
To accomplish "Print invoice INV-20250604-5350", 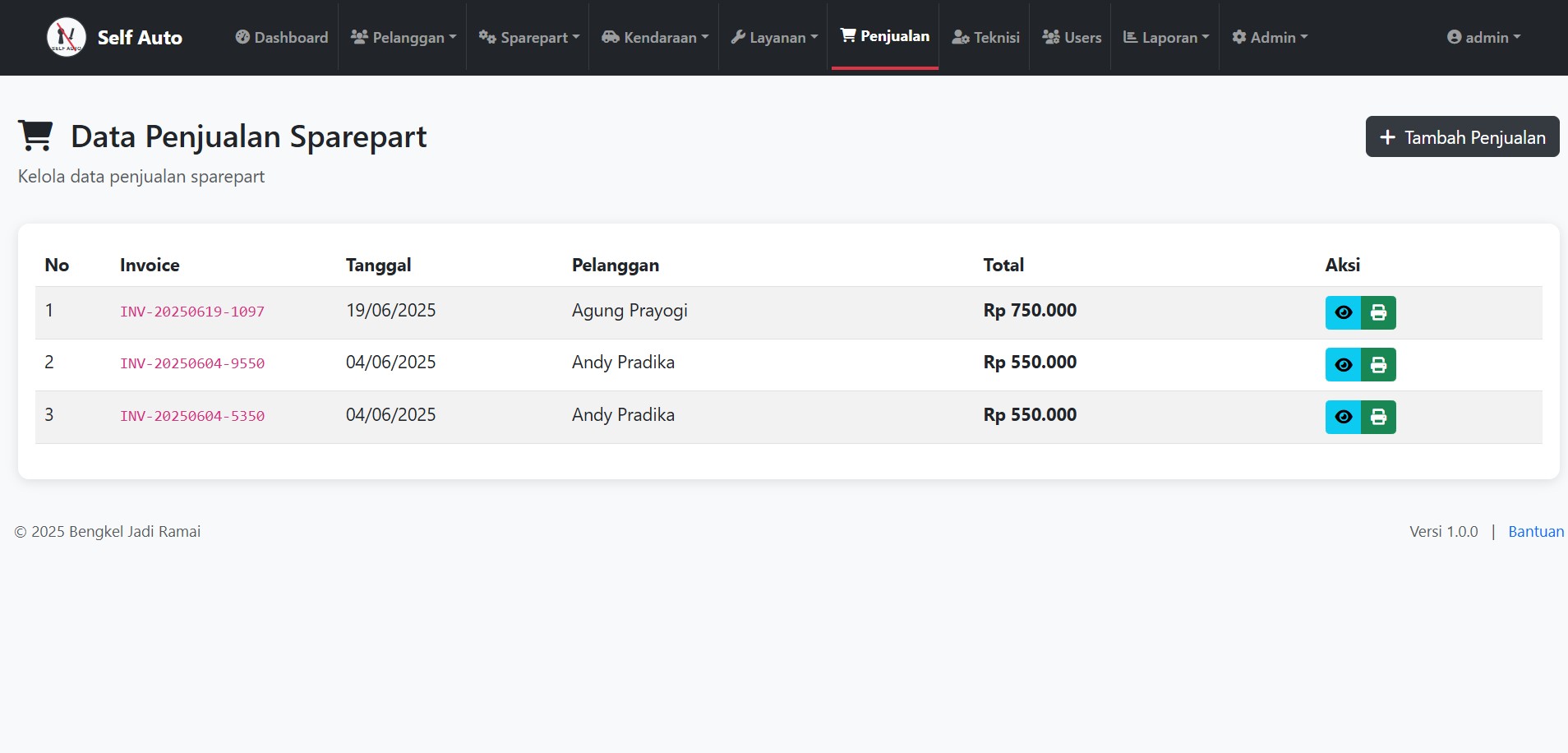I will pyautogui.click(x=1378, y=417).
